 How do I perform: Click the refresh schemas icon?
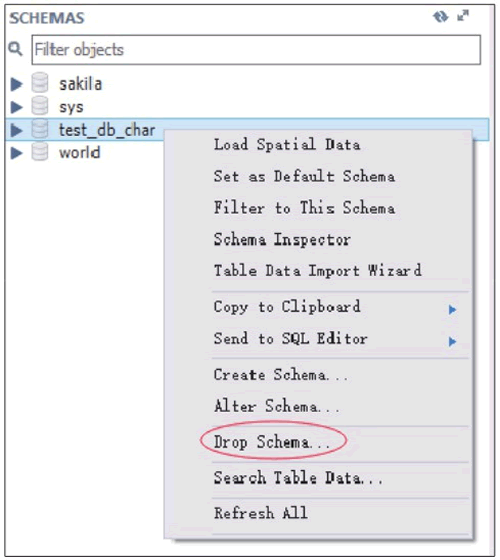pos(440,16)
